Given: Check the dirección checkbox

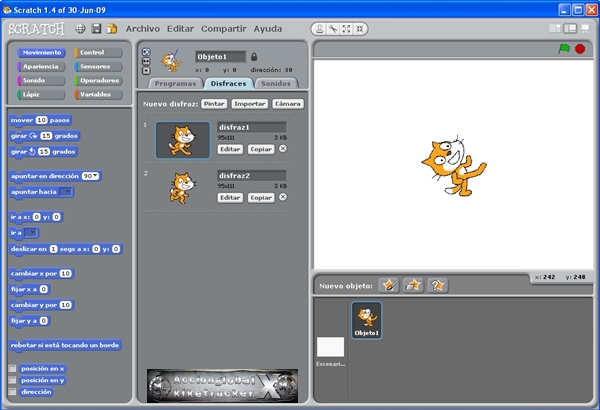Looking at the screenshot, I should (x=13, y=392).
